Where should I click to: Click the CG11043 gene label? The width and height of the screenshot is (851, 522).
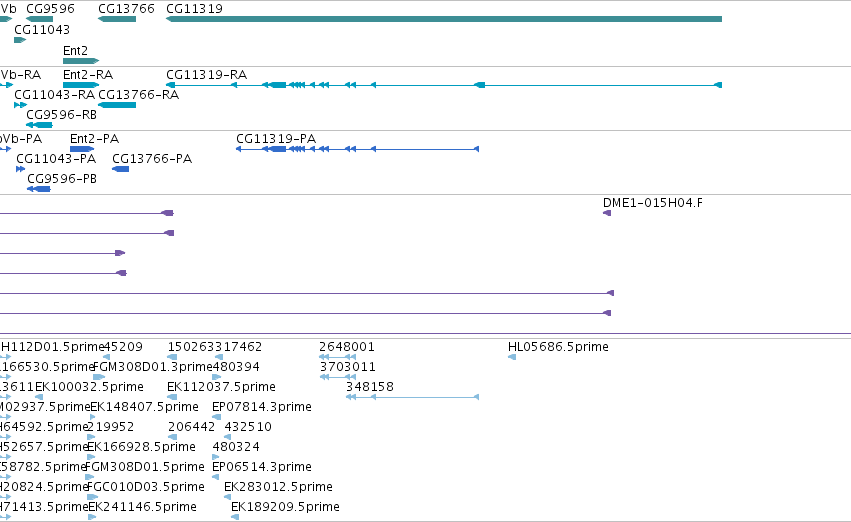[x=42, y=29]
